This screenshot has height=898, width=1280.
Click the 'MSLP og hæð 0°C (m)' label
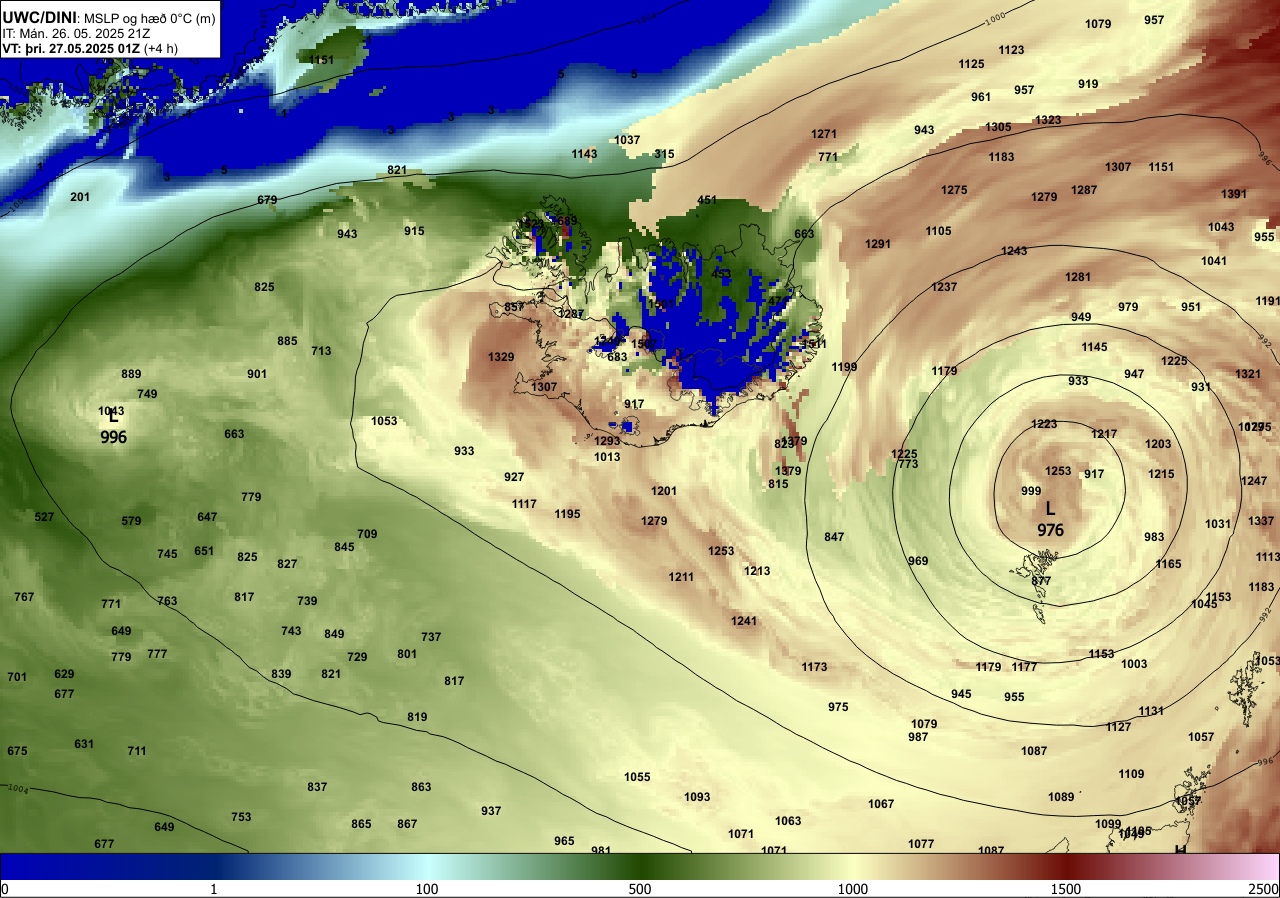point(149,17)
